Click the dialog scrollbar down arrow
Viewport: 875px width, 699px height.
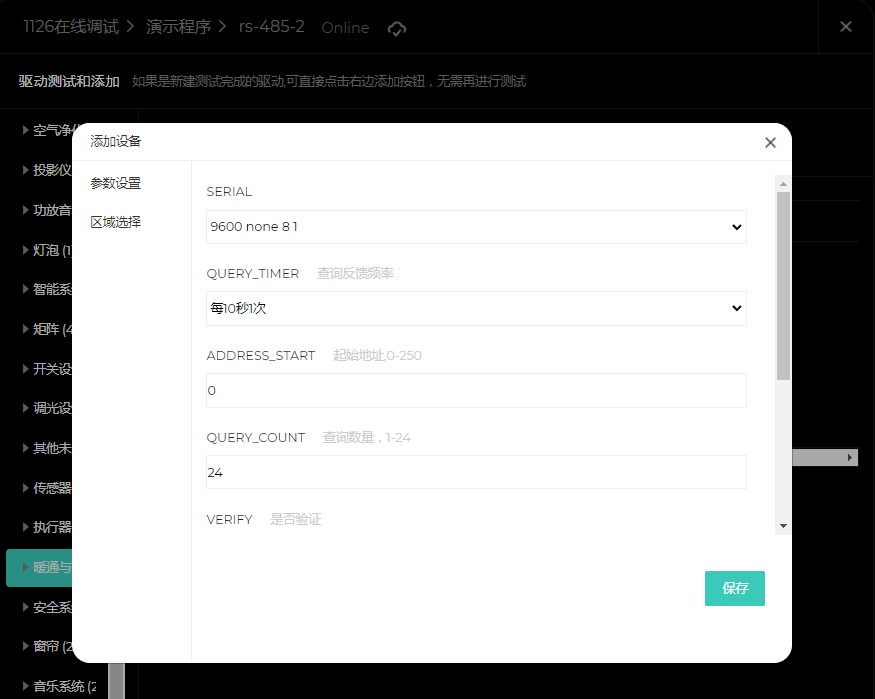point(783,526)
